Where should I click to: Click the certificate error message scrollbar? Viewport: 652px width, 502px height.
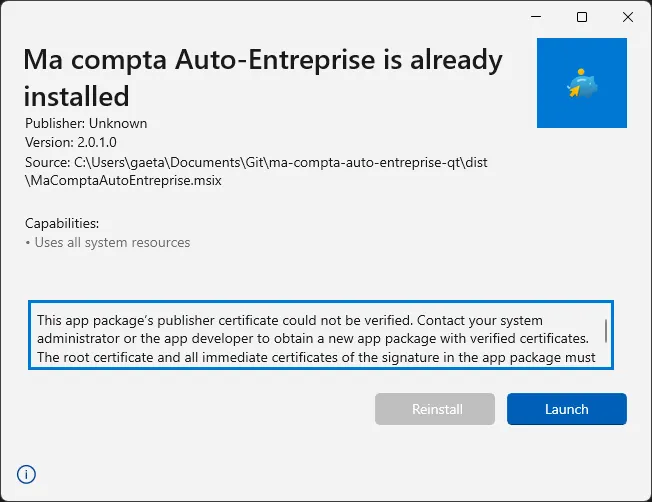click(606, 331)
